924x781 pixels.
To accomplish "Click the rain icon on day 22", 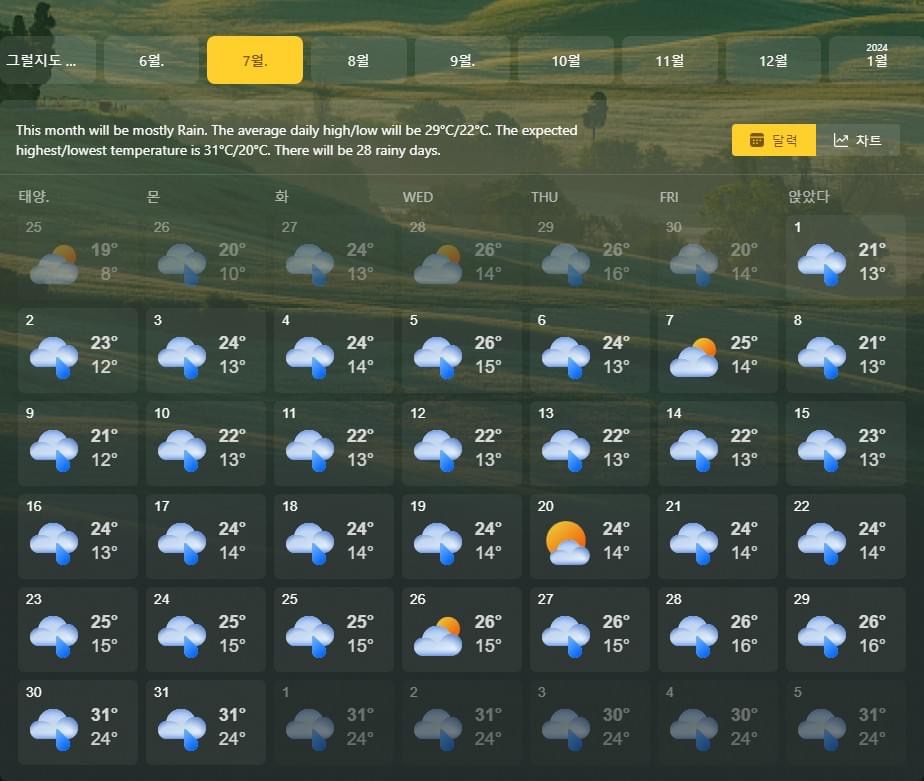I will (x=821, y=543).
